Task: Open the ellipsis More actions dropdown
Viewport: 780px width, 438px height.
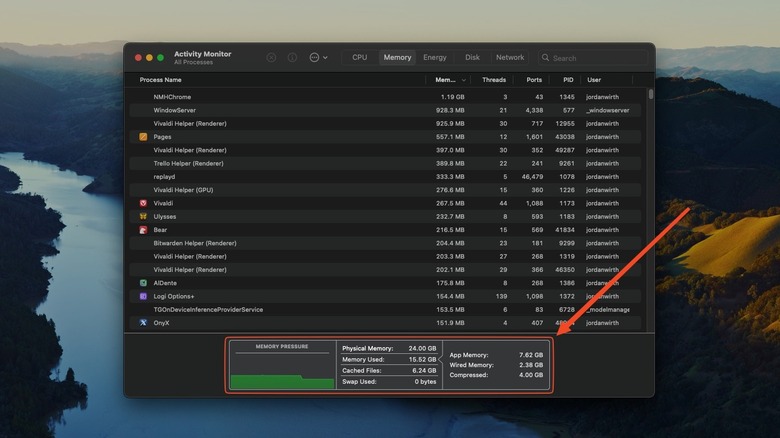Action: pos(317,58)
